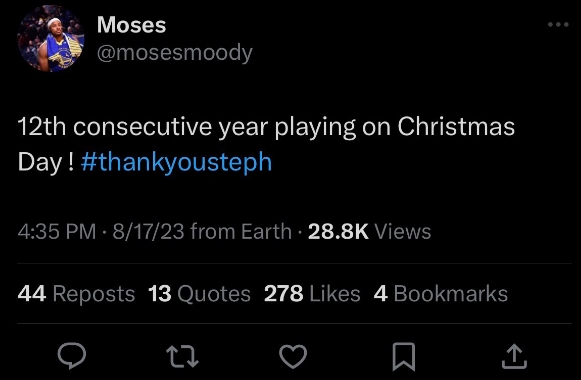The height and width of the screenshot is (380, 581).
Task: Follow the #thankyousteph hashtag link
Action: [176, 162]
